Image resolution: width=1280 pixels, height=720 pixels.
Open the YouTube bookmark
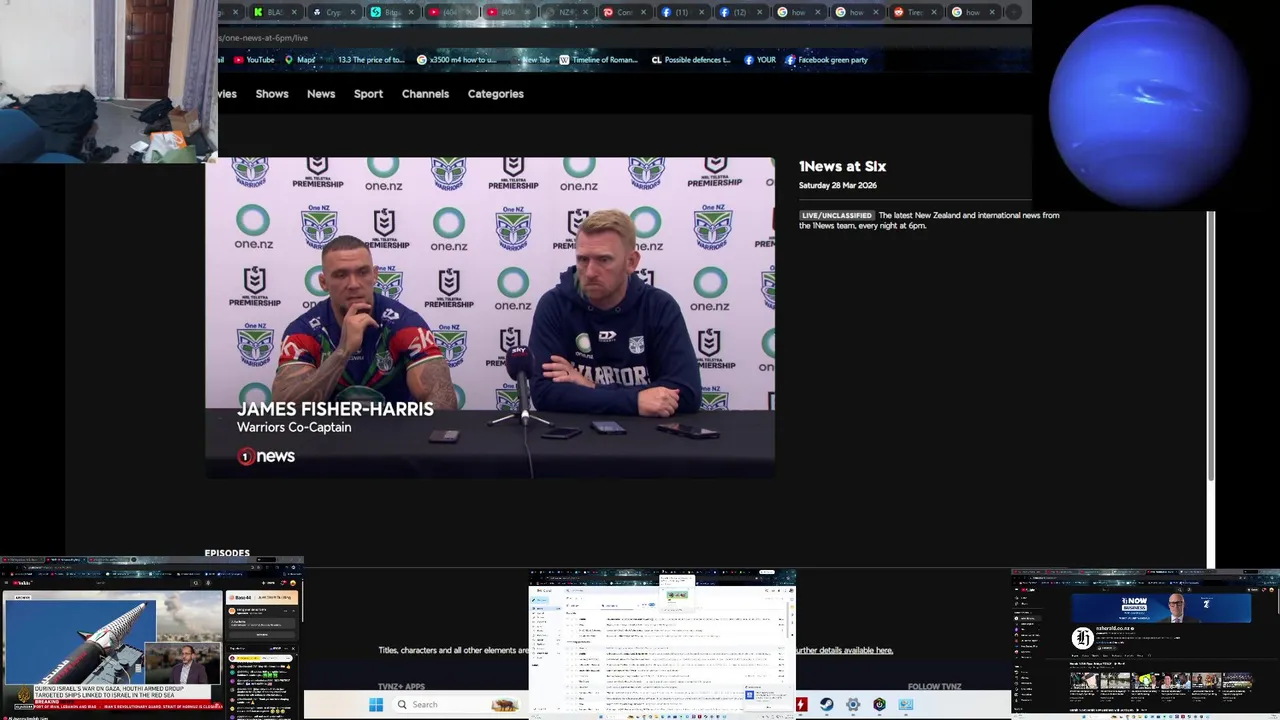coord(254,60)
